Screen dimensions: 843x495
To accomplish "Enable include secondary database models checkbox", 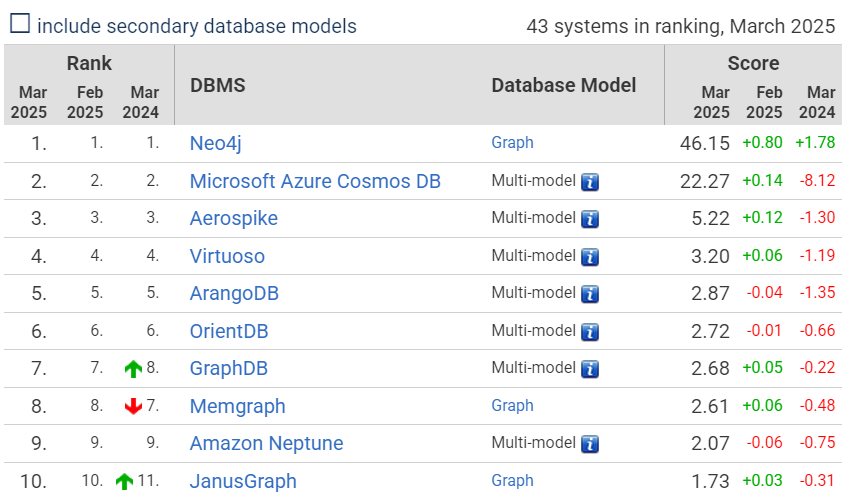I will point(19,25).
